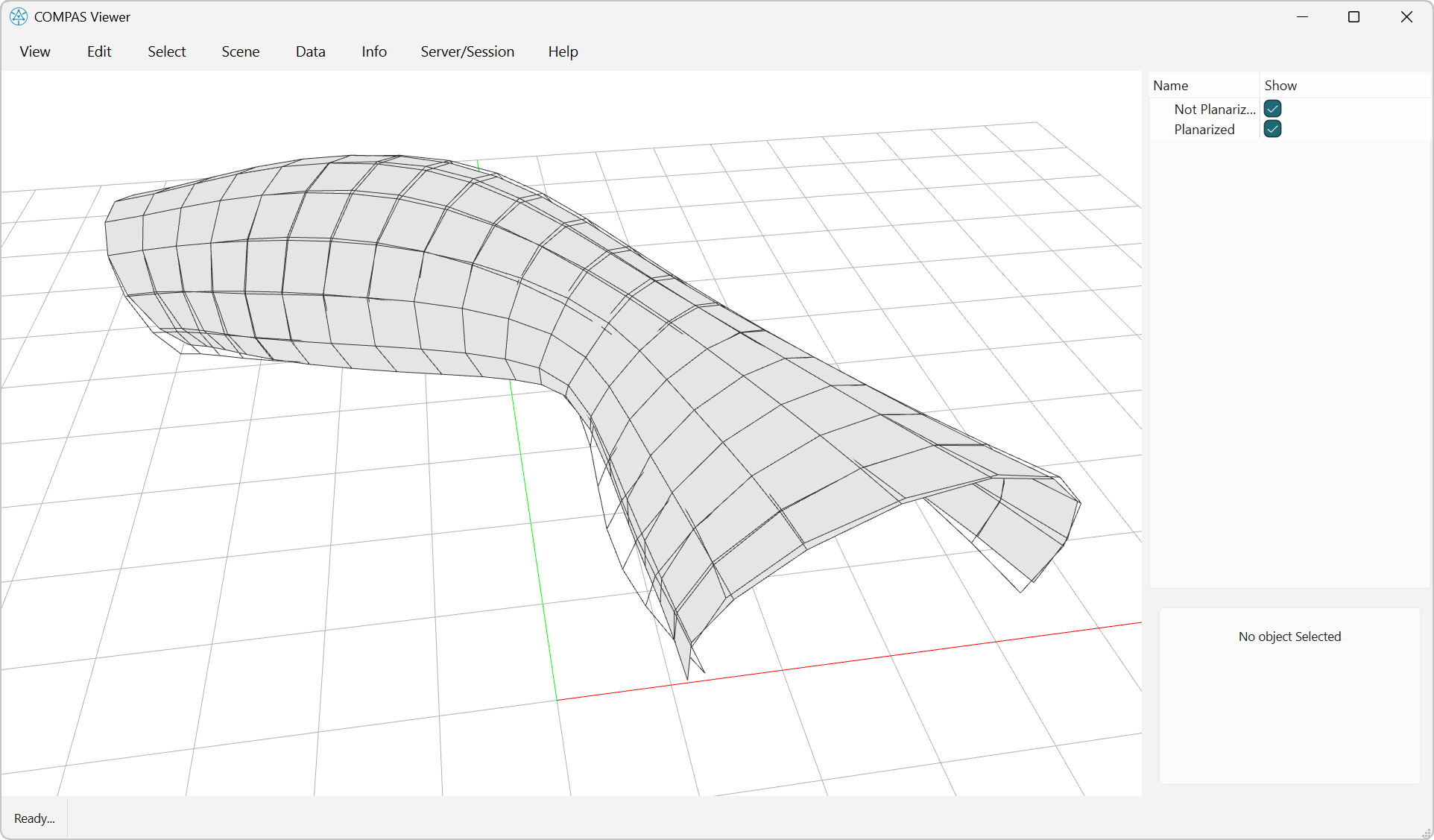Open the Help menu
Image resolution: width=1434 pixels, height=840 pixels.
click(563, 51)
